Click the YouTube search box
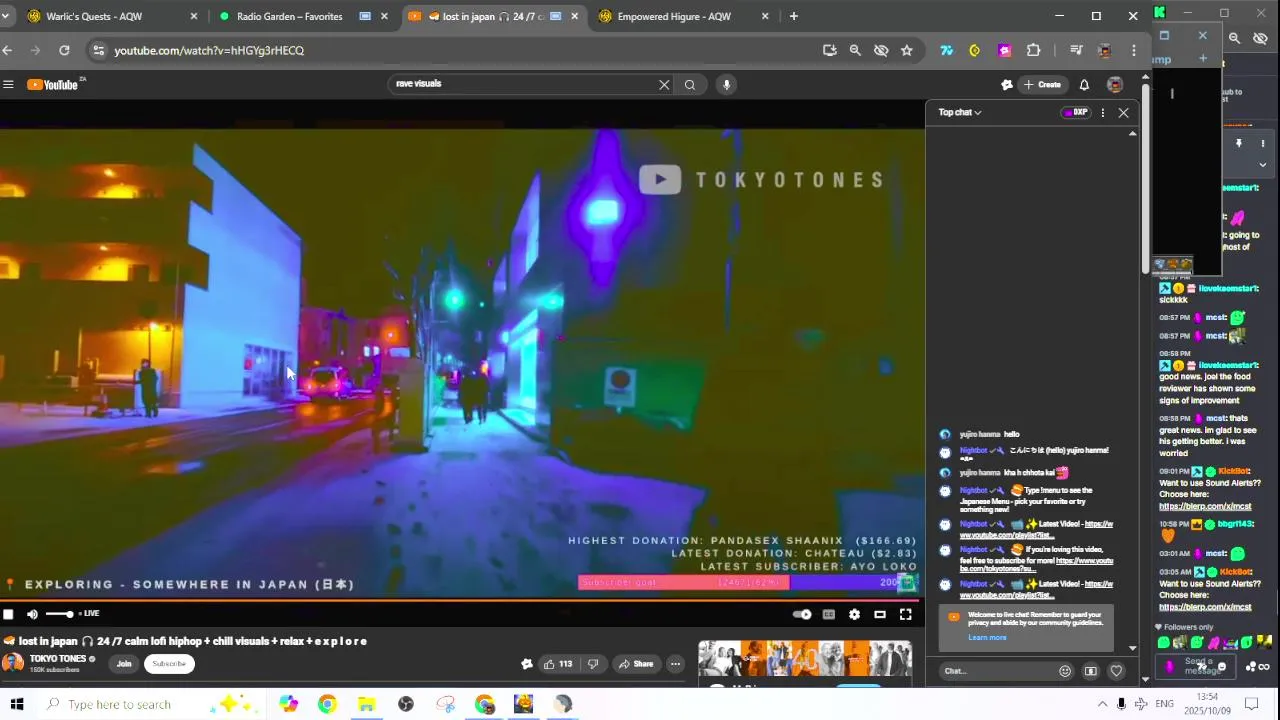 [520, 84]
